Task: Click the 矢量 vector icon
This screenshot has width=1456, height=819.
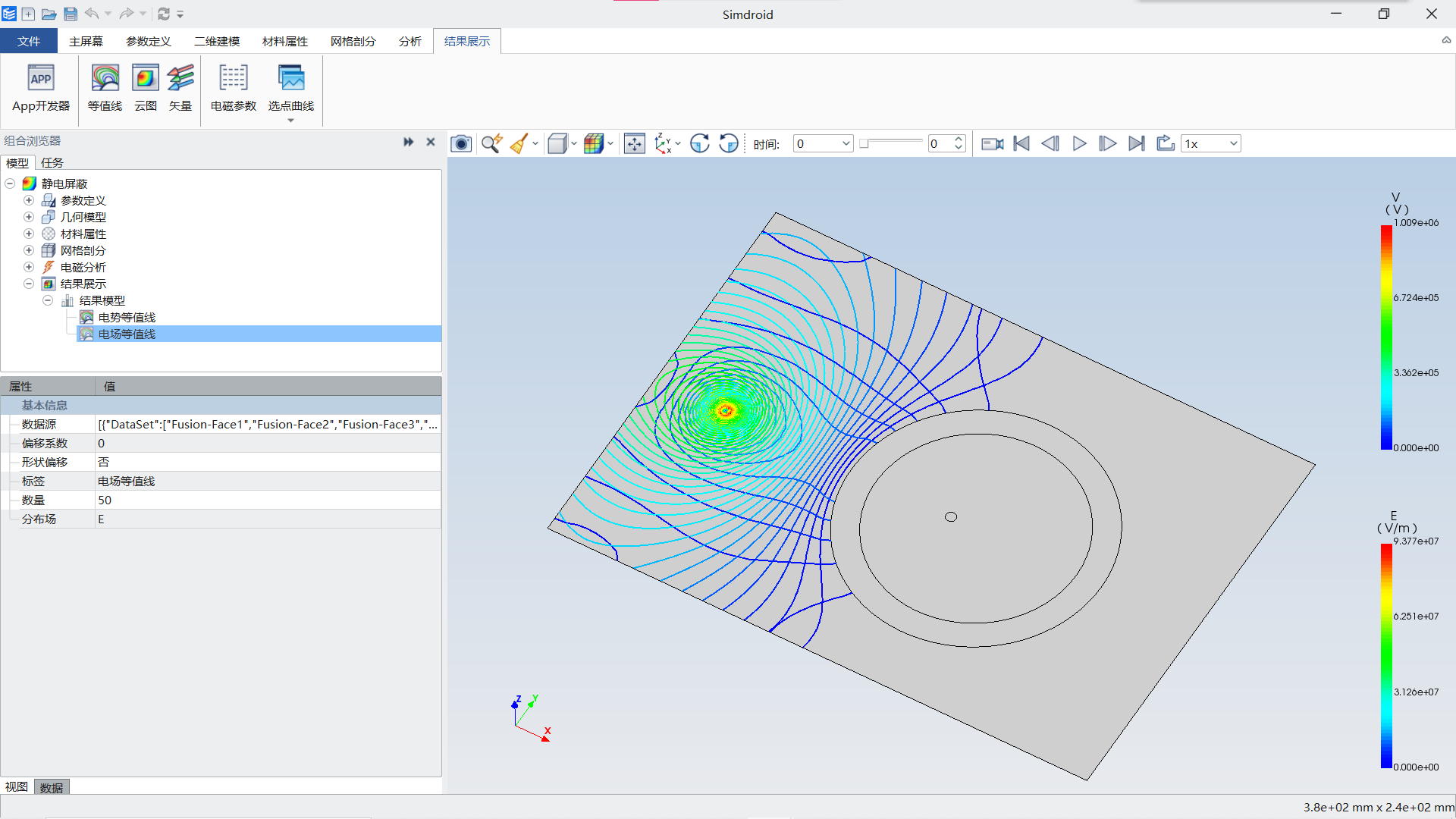Action: point(180,89)
